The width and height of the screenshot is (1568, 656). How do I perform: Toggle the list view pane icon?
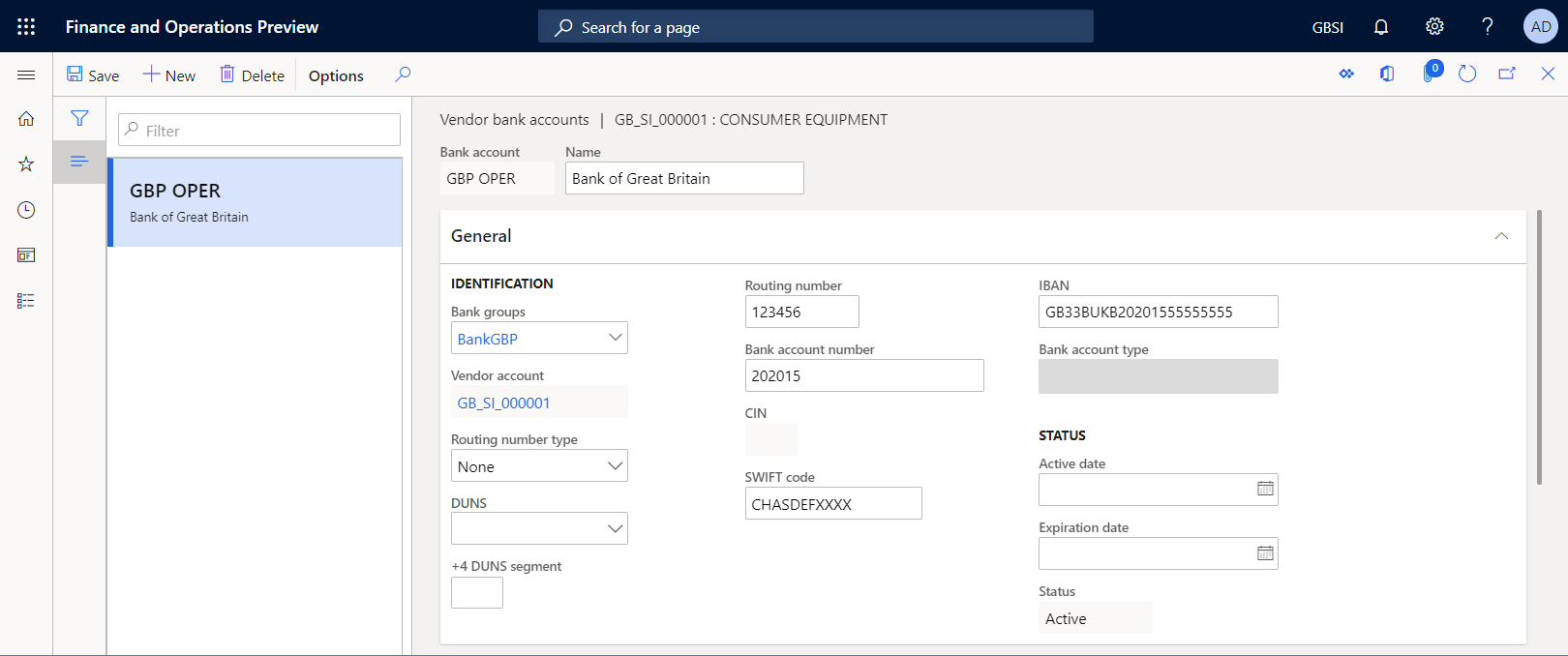[79, 161]
